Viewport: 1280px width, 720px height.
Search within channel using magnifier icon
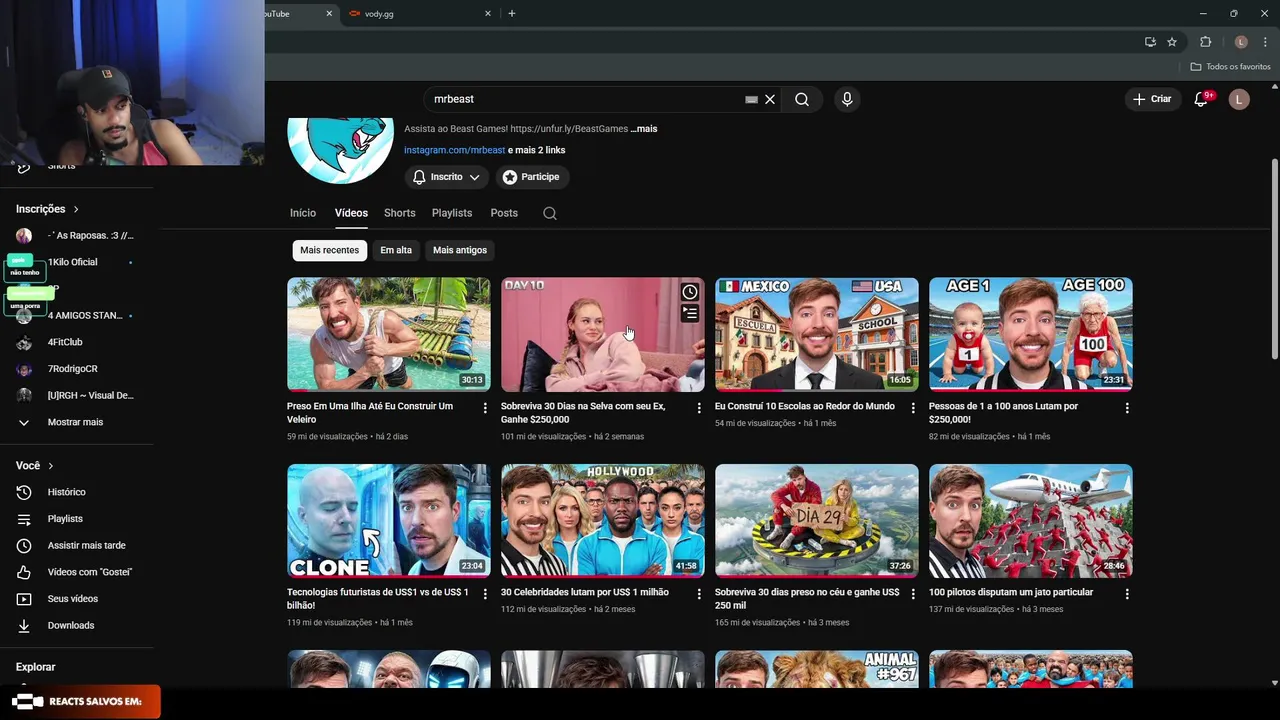(550, 213)
